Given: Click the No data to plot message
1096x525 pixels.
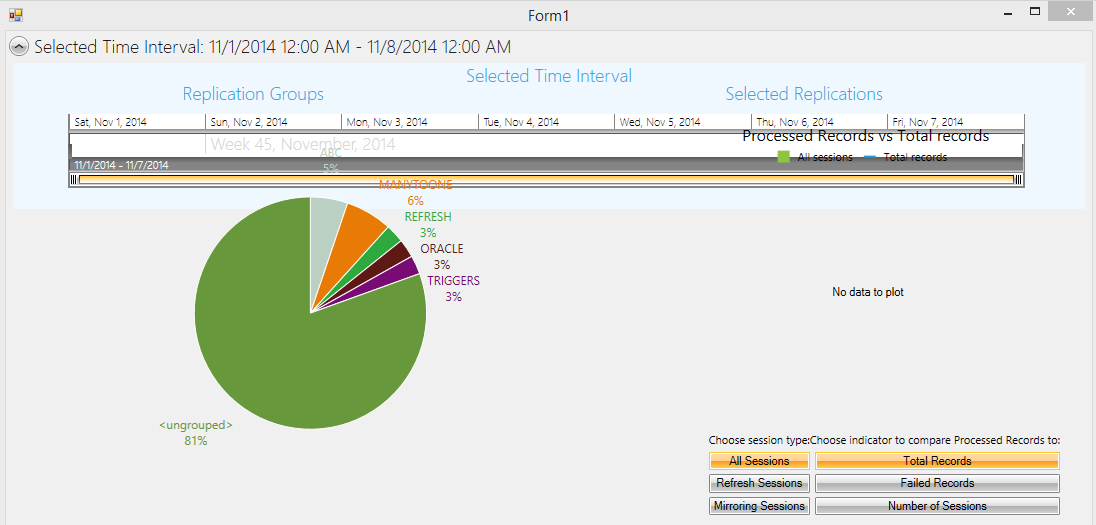Looking at the screenshot, I should (x=867, y=292).
